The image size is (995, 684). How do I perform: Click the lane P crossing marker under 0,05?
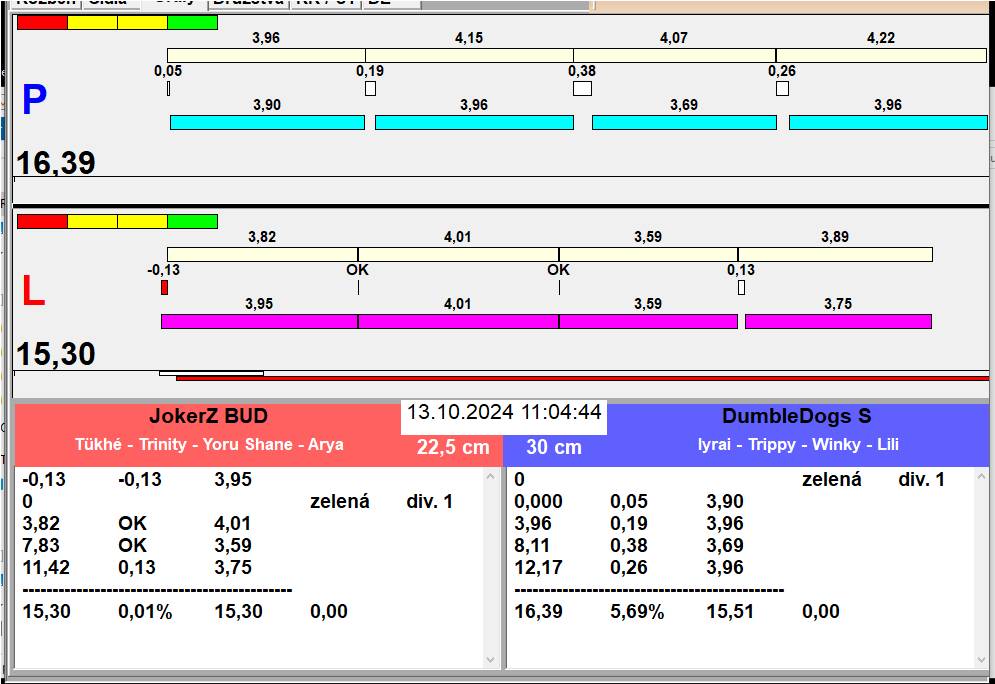click(x=168, y=88)
